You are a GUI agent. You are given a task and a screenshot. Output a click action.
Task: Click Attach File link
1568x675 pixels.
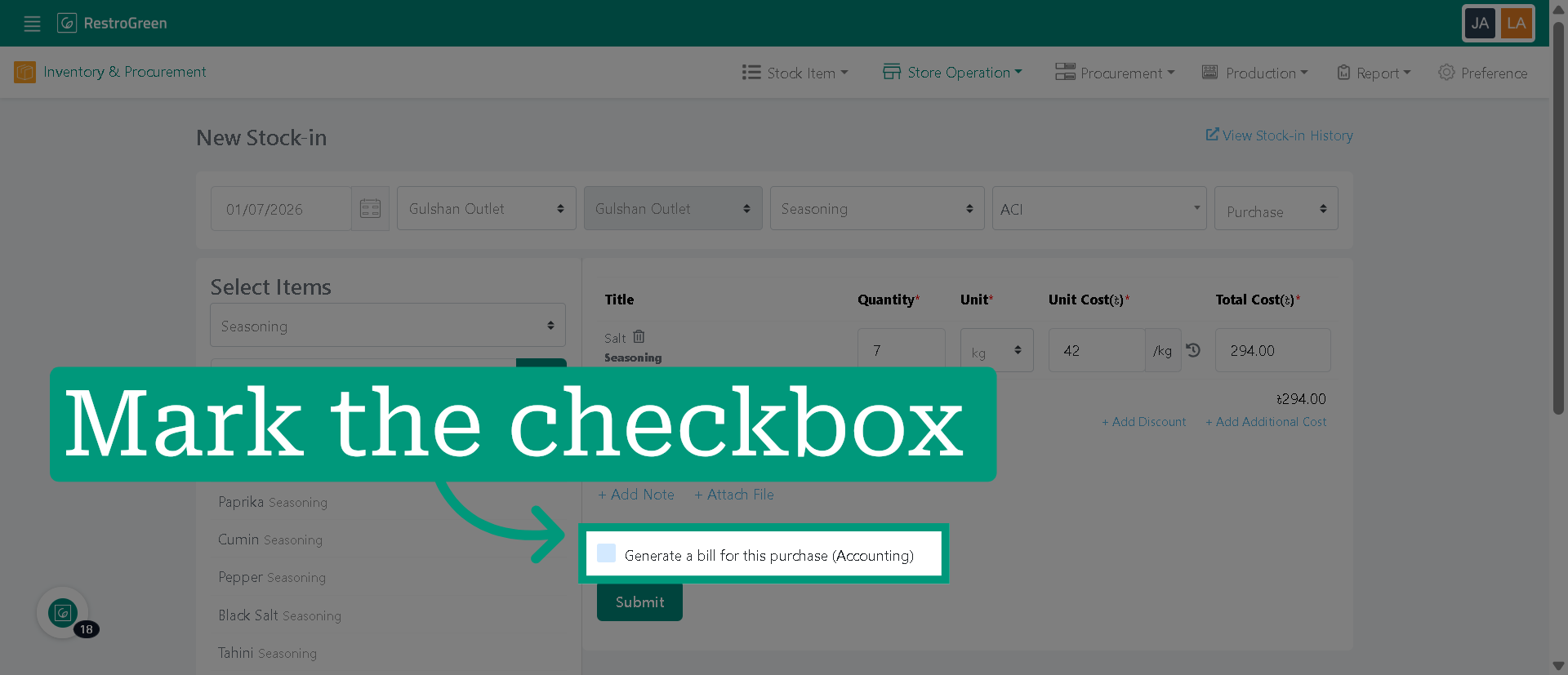[x=734, y=495]
